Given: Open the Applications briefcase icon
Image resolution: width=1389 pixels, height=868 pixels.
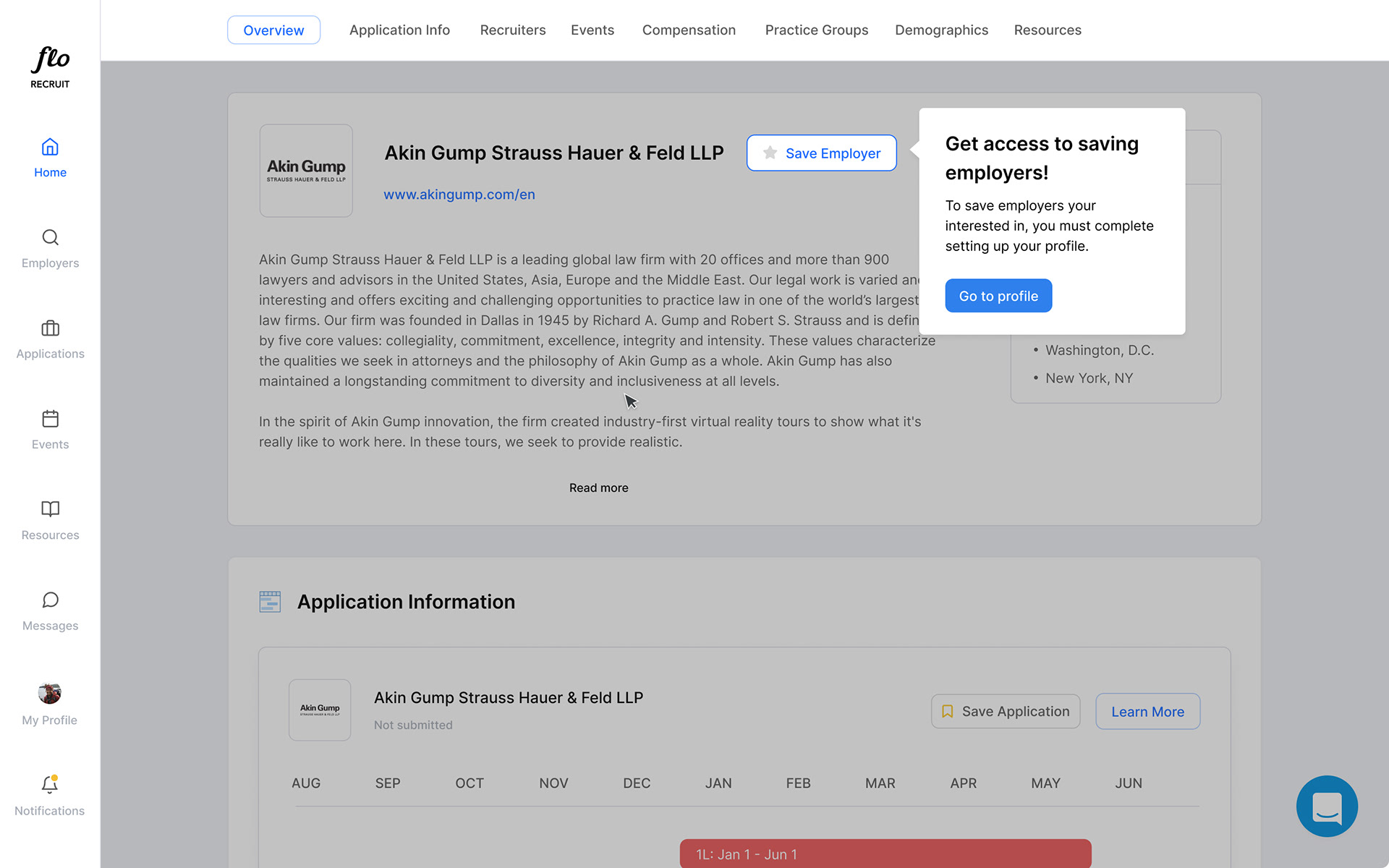Looking at the screenshot, I should click(x=50, y=328).
